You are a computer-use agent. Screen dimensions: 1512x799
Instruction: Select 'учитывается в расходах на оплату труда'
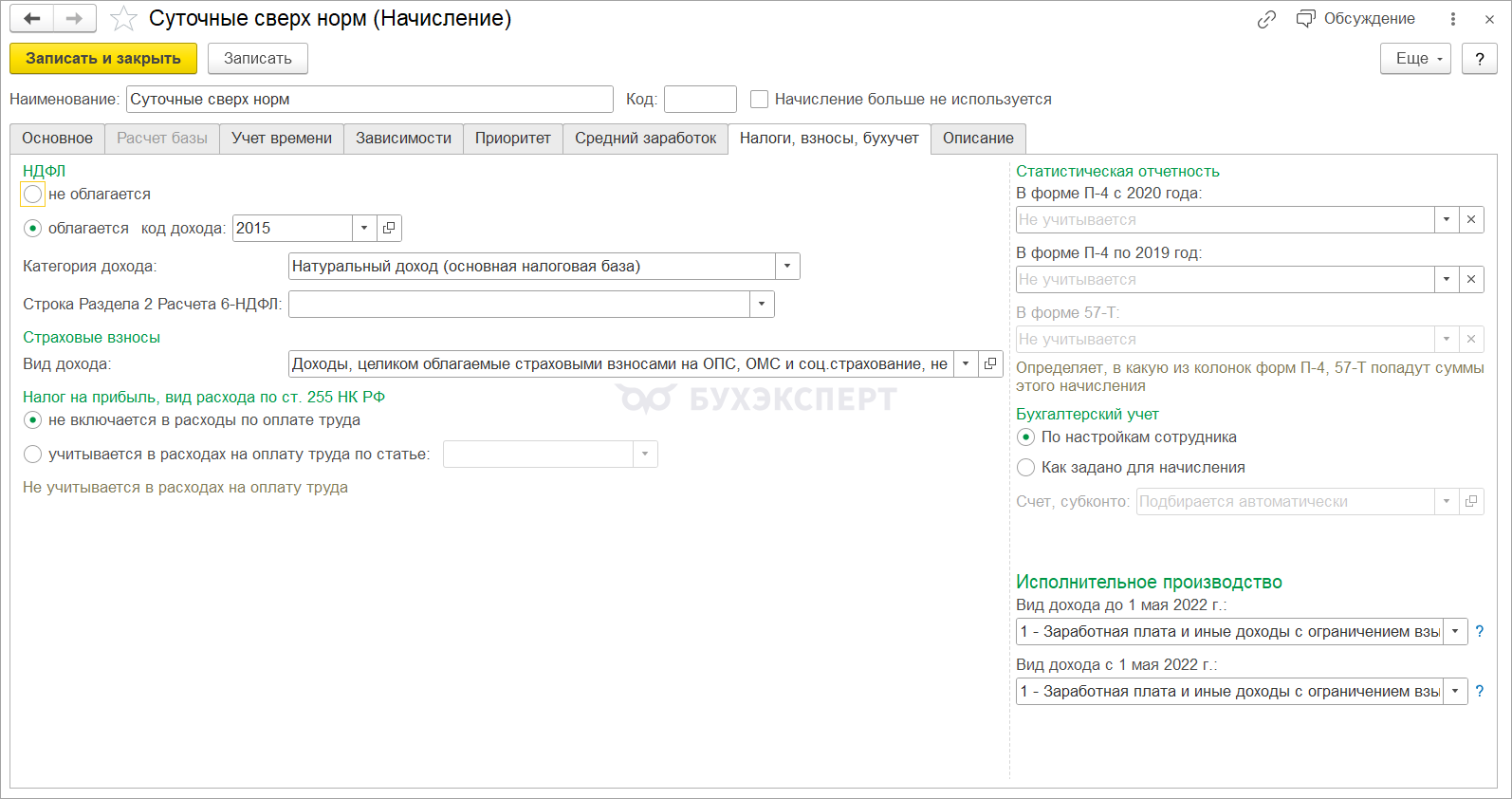[x=33, y=455]
